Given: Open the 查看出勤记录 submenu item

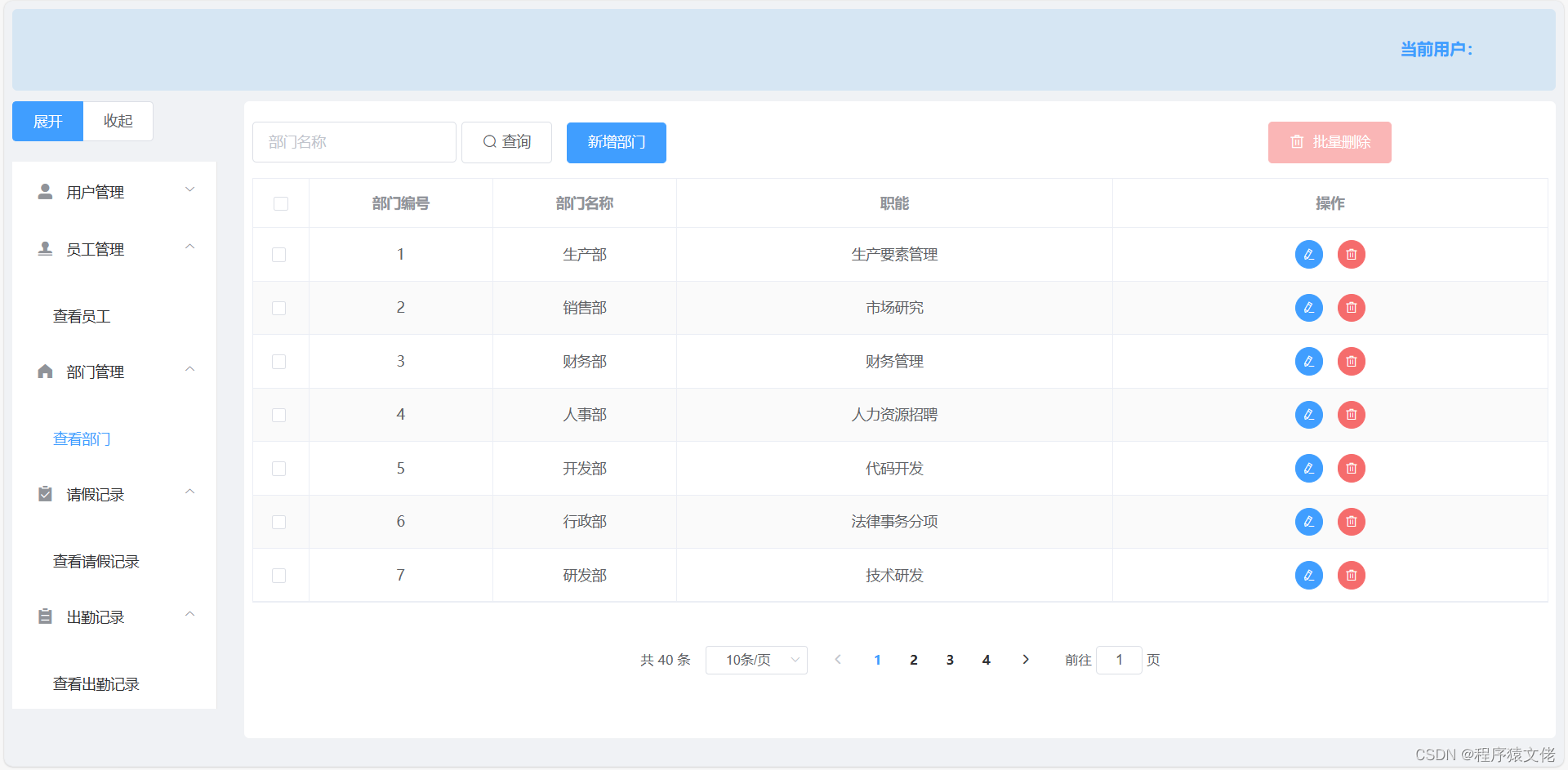Looking at the screenshot, I should (96, 684).
